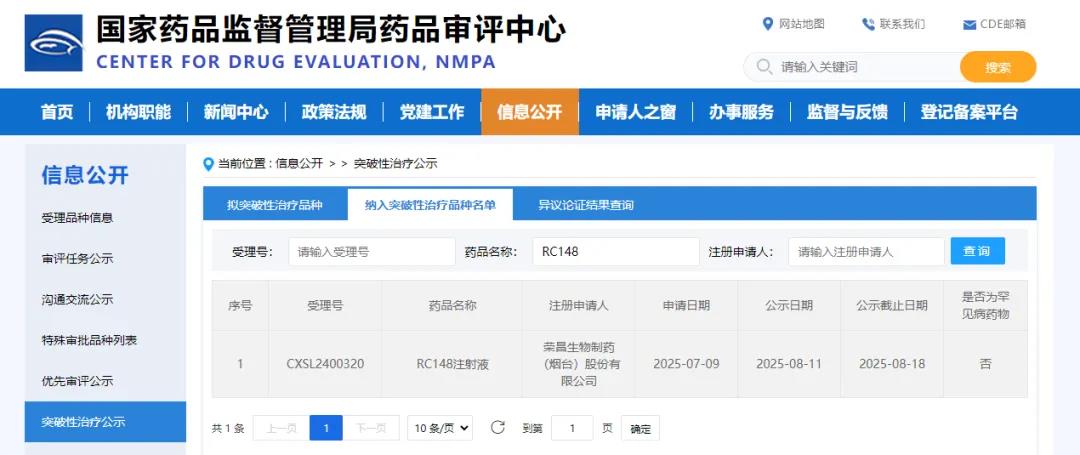Open 新闻中心 in the main navigation
The image size is (1080, 455).
click(x=236, y=112)
